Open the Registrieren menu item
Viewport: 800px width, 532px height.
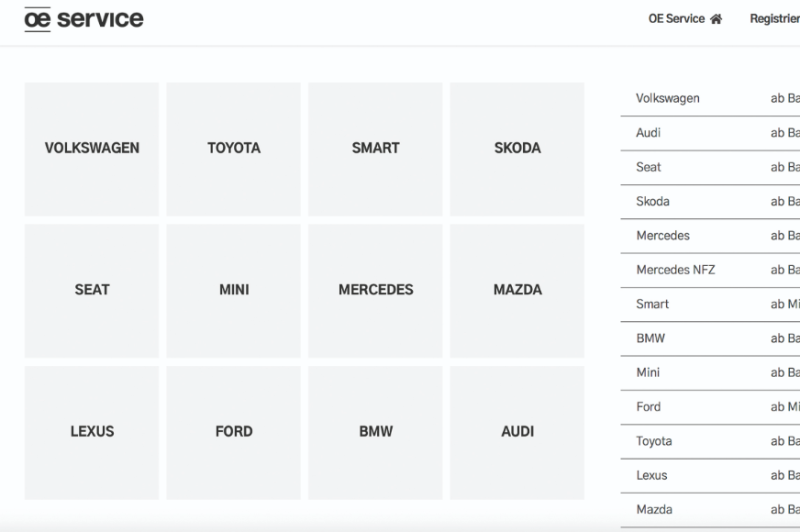tap(775, 19)
